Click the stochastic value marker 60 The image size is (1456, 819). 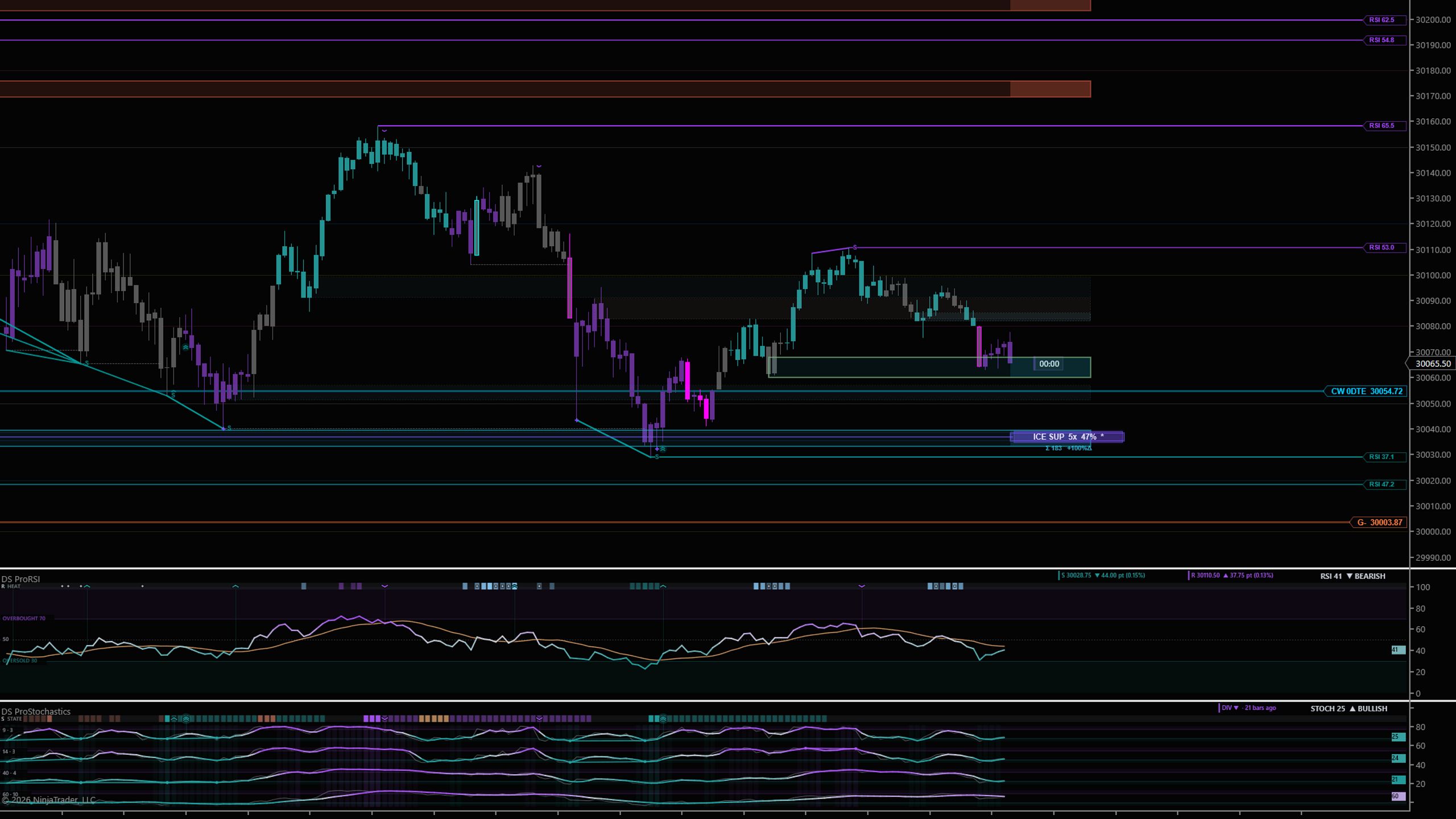pyautogui.click(x=1398, y=797)
